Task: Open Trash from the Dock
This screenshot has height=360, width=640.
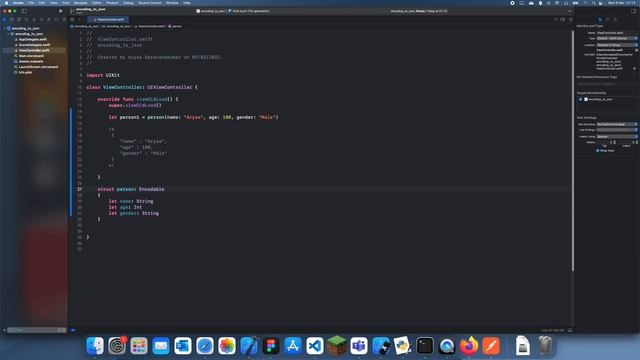Action: [544, 346]
